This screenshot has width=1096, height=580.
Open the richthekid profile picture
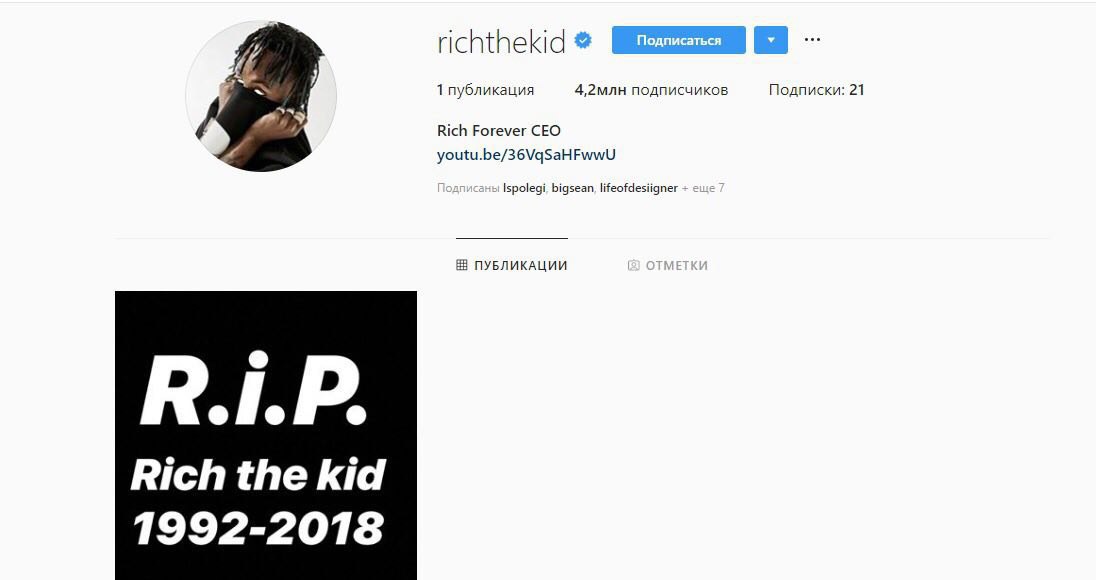(261, 96)
